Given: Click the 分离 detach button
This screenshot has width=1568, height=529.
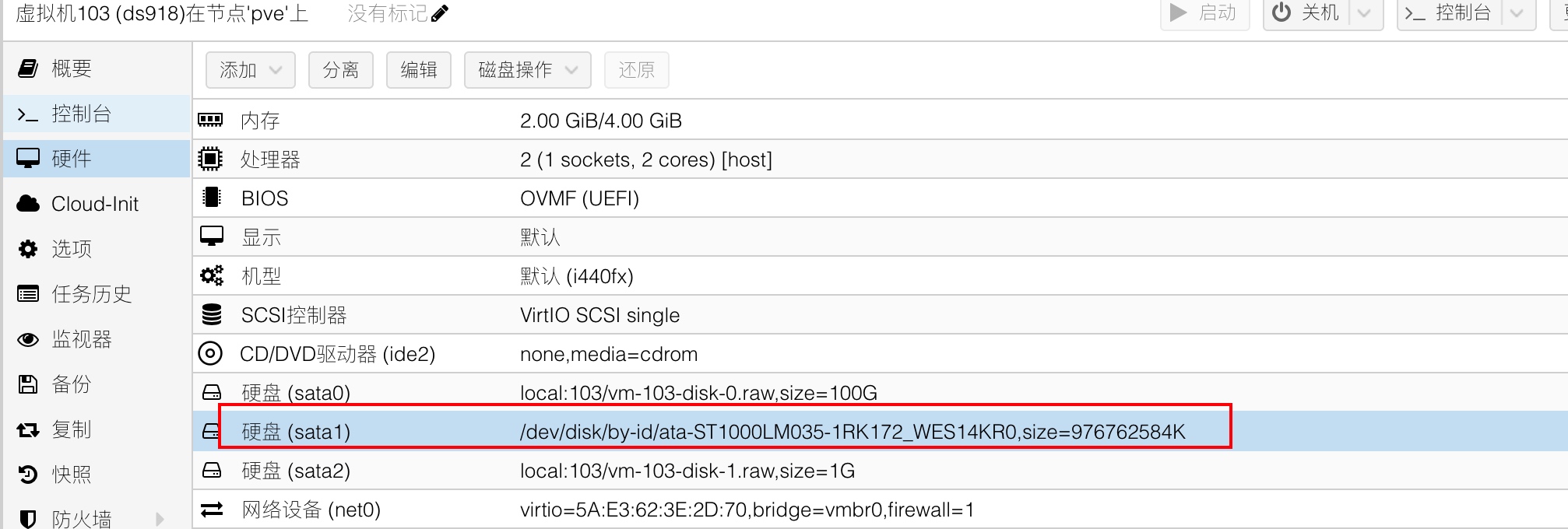Looking at the screenshot, I should [x=340, y=70].
